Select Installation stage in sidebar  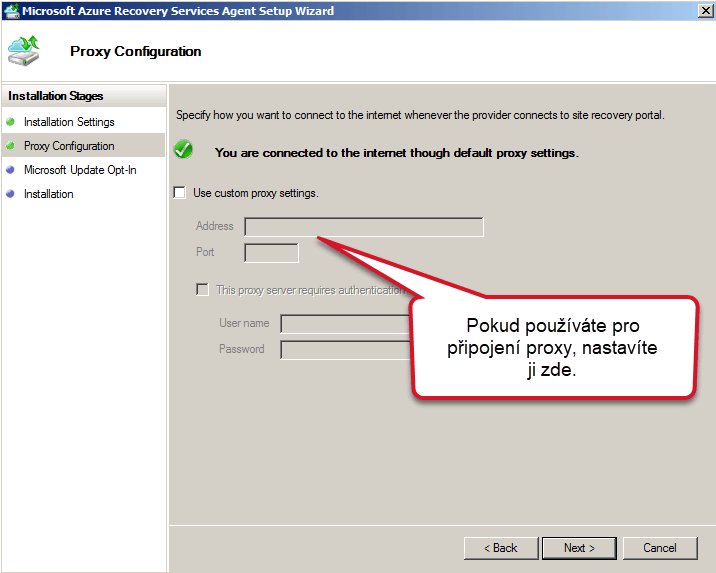[48, 194]
